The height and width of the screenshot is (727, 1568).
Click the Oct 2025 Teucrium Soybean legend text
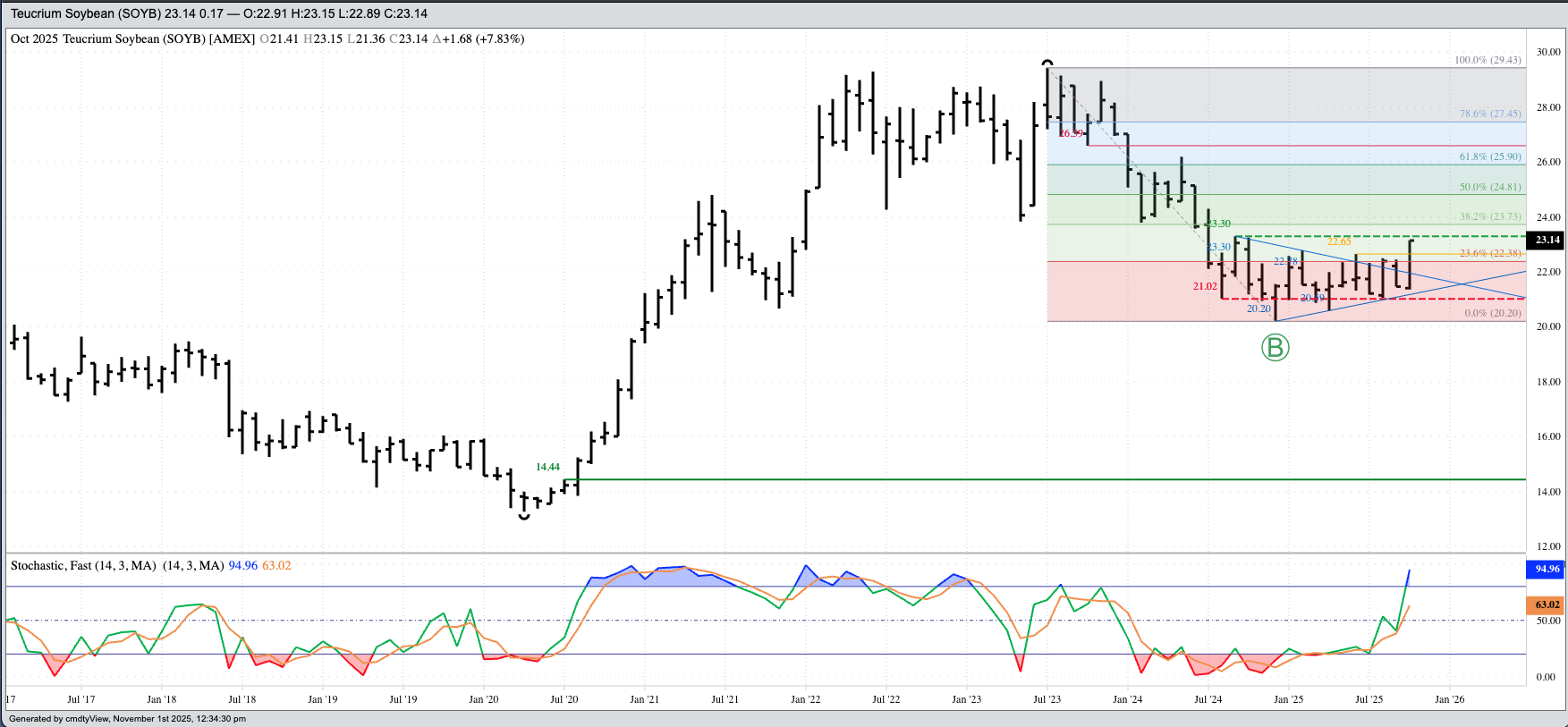point(132,38)
